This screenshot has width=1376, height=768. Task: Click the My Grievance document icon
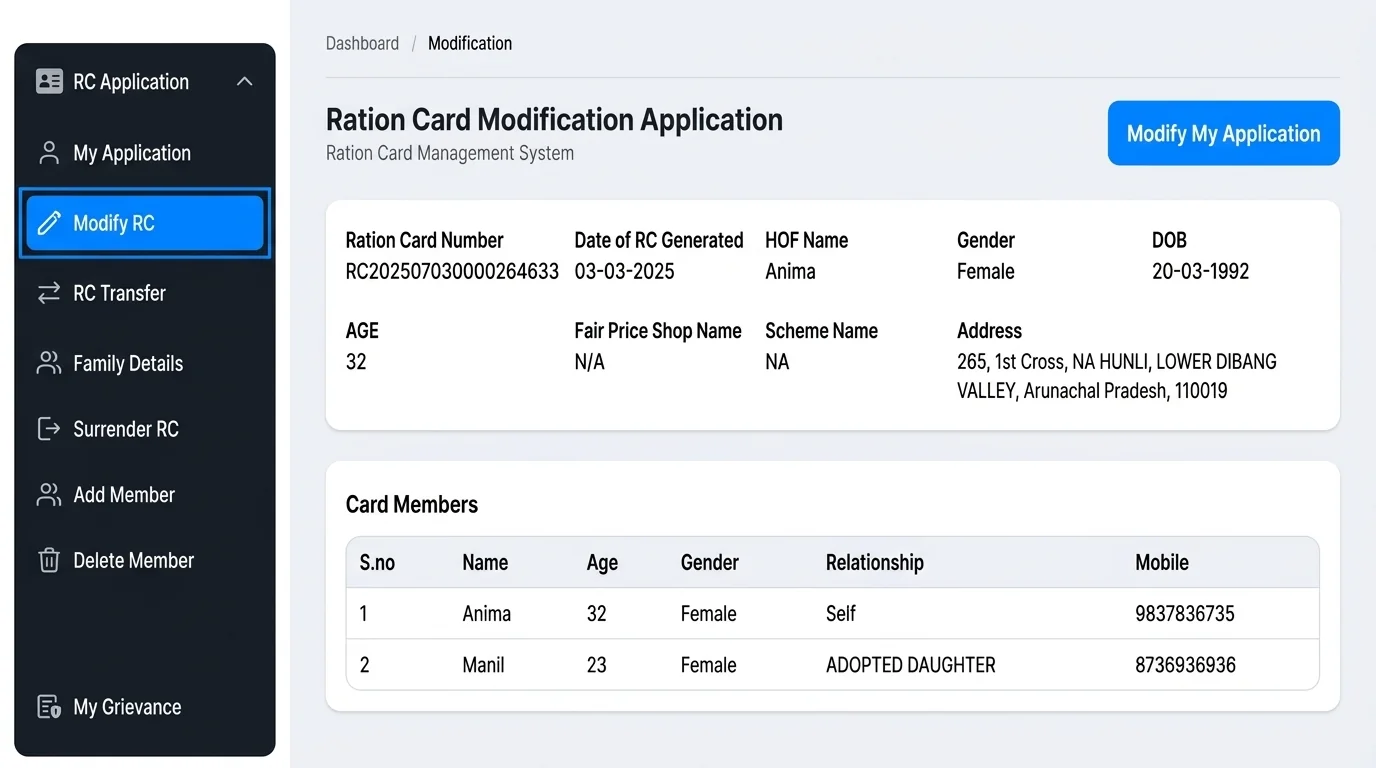[49, 707]
